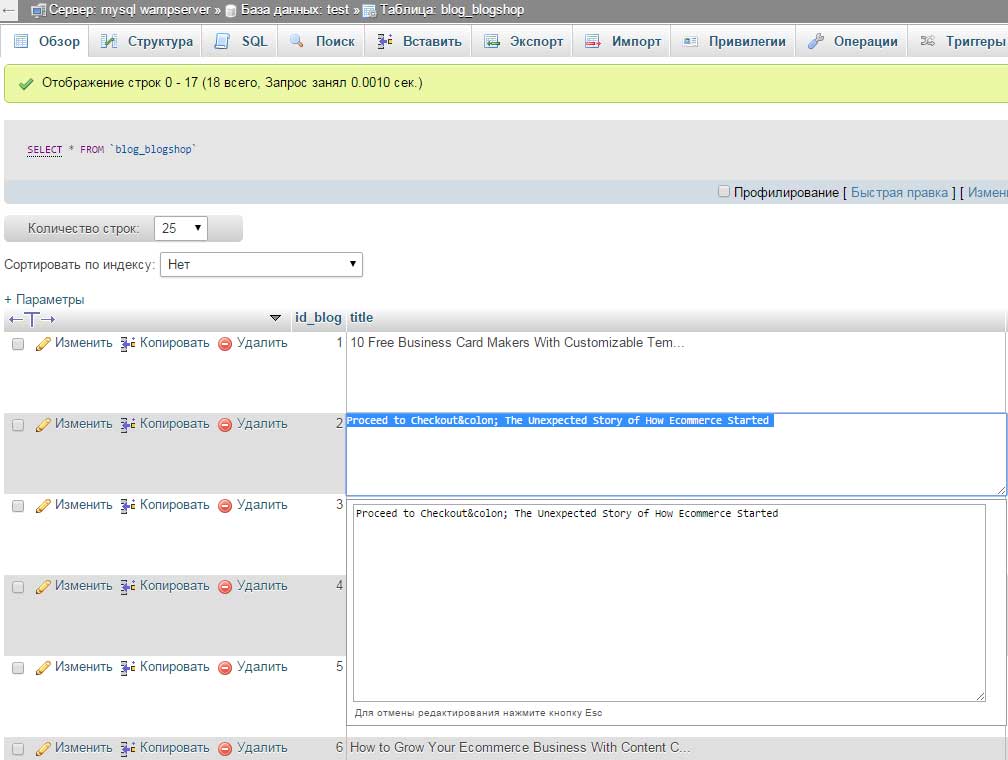Select the checkbox for row 2
Viewport: 1008px width, 760px height.
18,425
